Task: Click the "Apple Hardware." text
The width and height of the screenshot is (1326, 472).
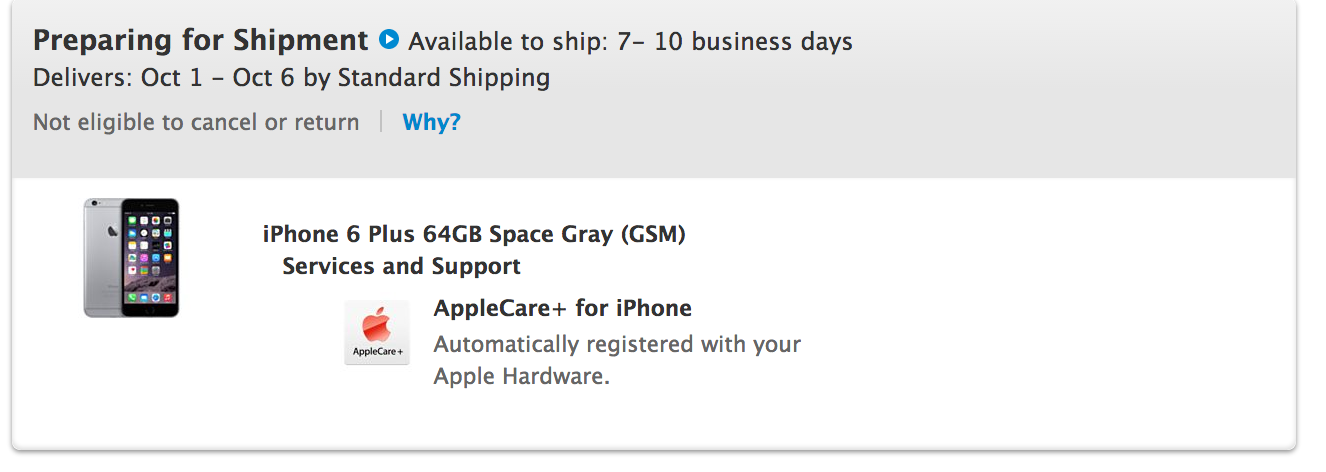Action: [x=521, y=377]
